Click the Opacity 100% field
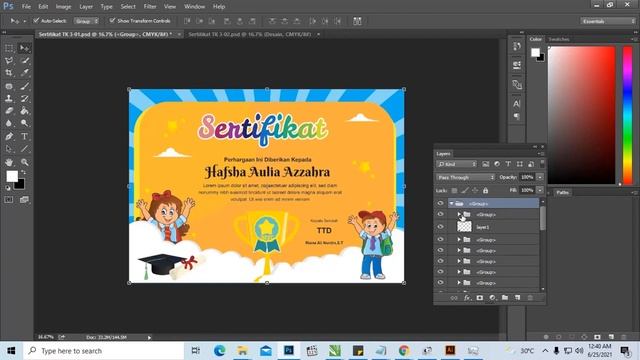 (x=527, y=177)
